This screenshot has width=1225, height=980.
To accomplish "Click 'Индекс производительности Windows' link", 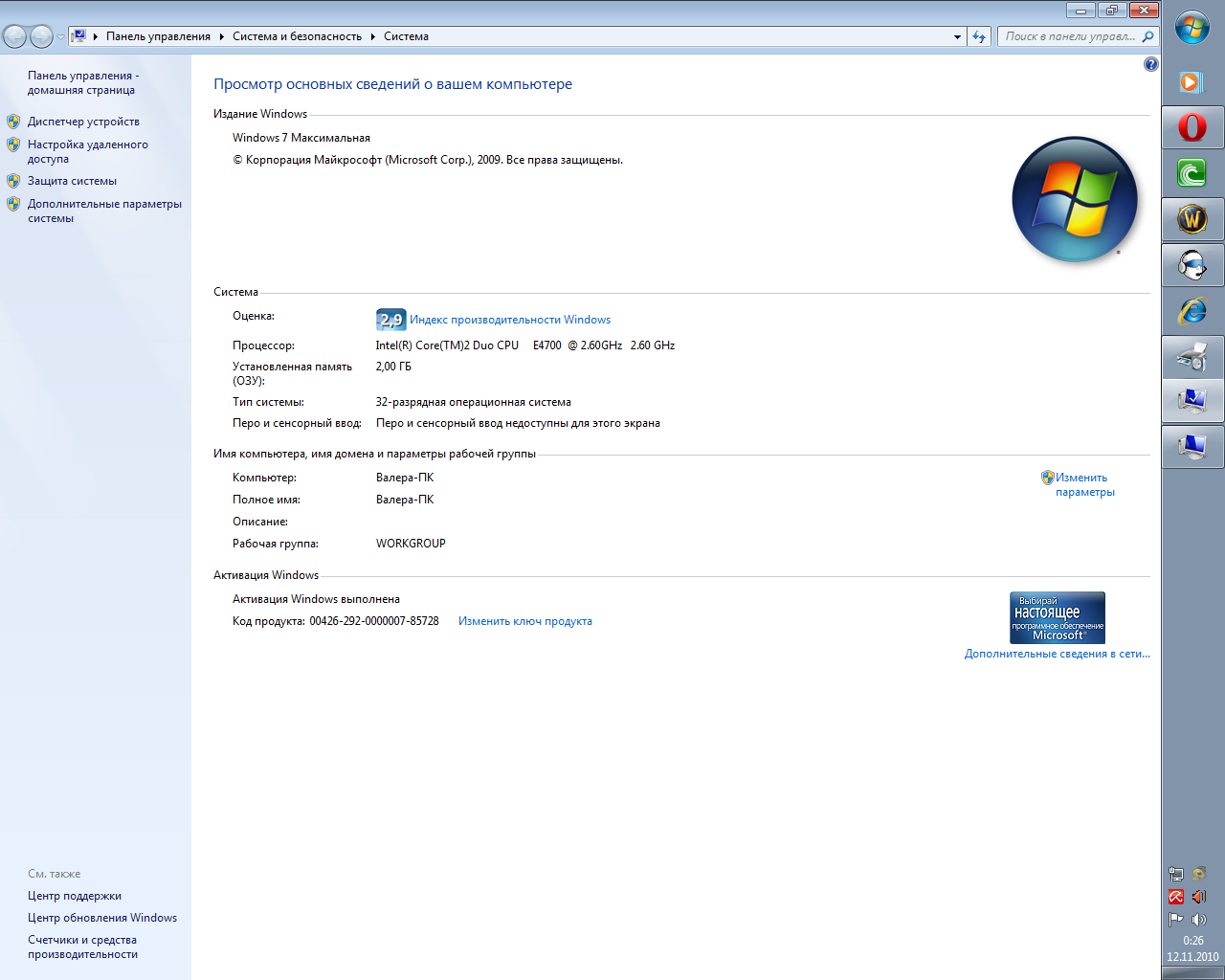I will (509, 320).
